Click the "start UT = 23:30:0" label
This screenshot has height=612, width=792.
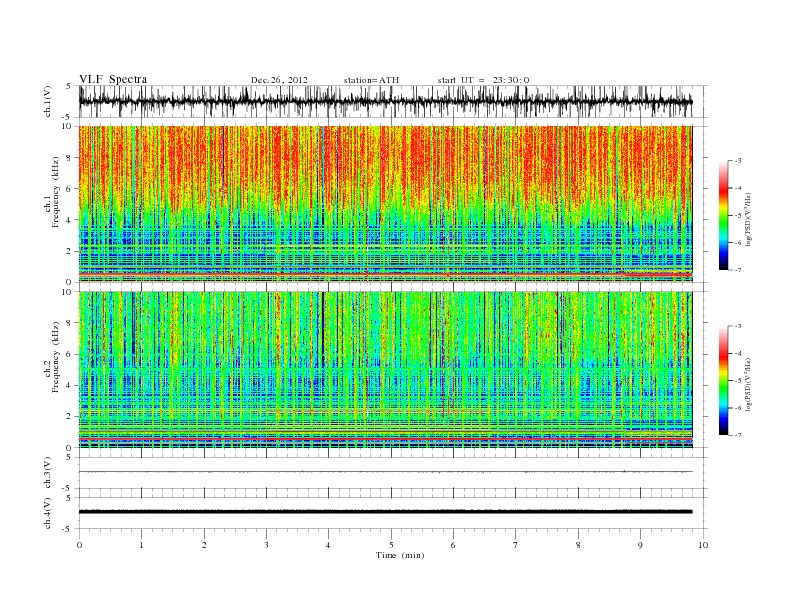pyautogui.click(x=483, y=80)
